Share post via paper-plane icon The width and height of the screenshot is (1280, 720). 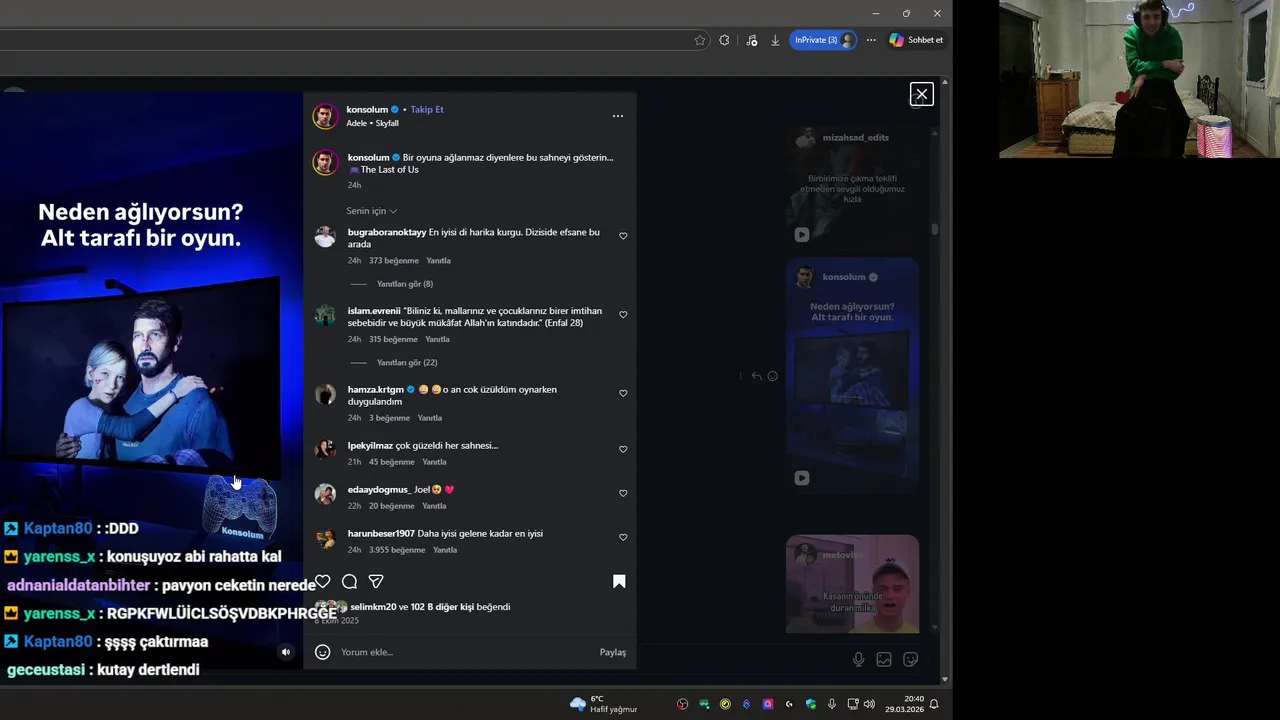tap(376, 581)
